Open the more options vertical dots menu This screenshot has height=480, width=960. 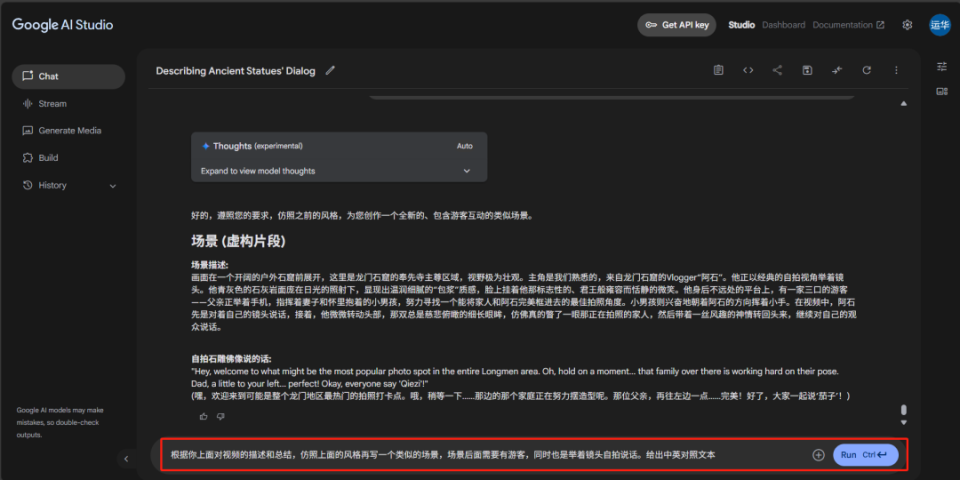point(896,70)
